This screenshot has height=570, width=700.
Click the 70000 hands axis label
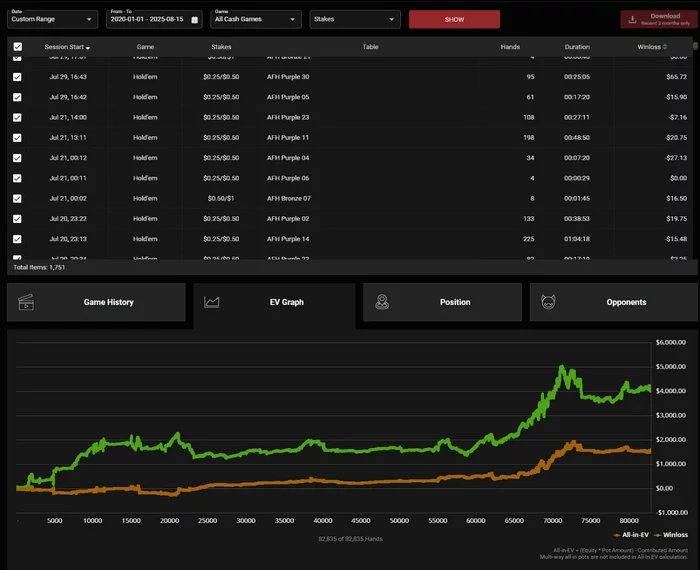pyautogui.click(x=552, y=521)
